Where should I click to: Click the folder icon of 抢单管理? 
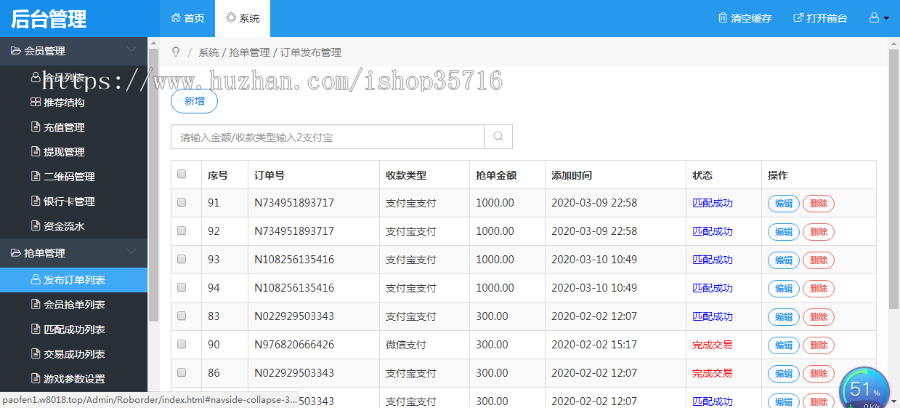pyautogui.click(x=15, y=252)
